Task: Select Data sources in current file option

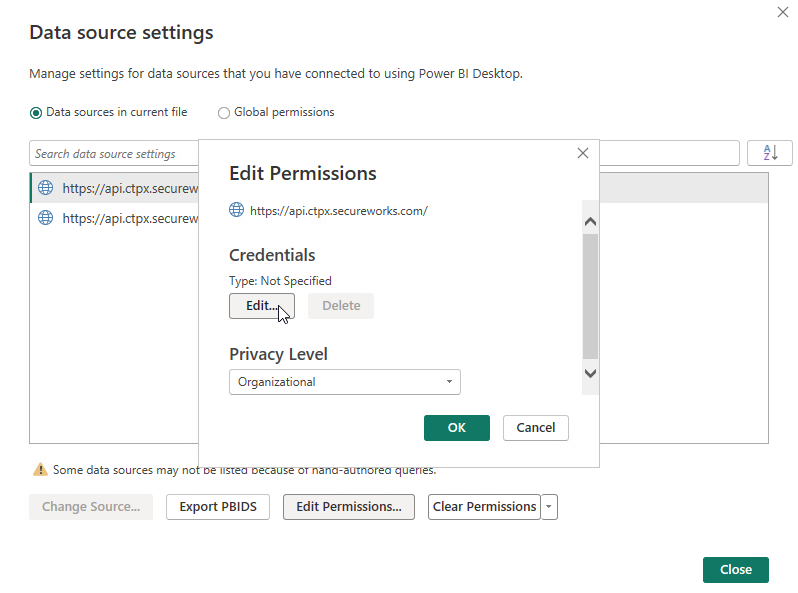Action: pos(36,112)
